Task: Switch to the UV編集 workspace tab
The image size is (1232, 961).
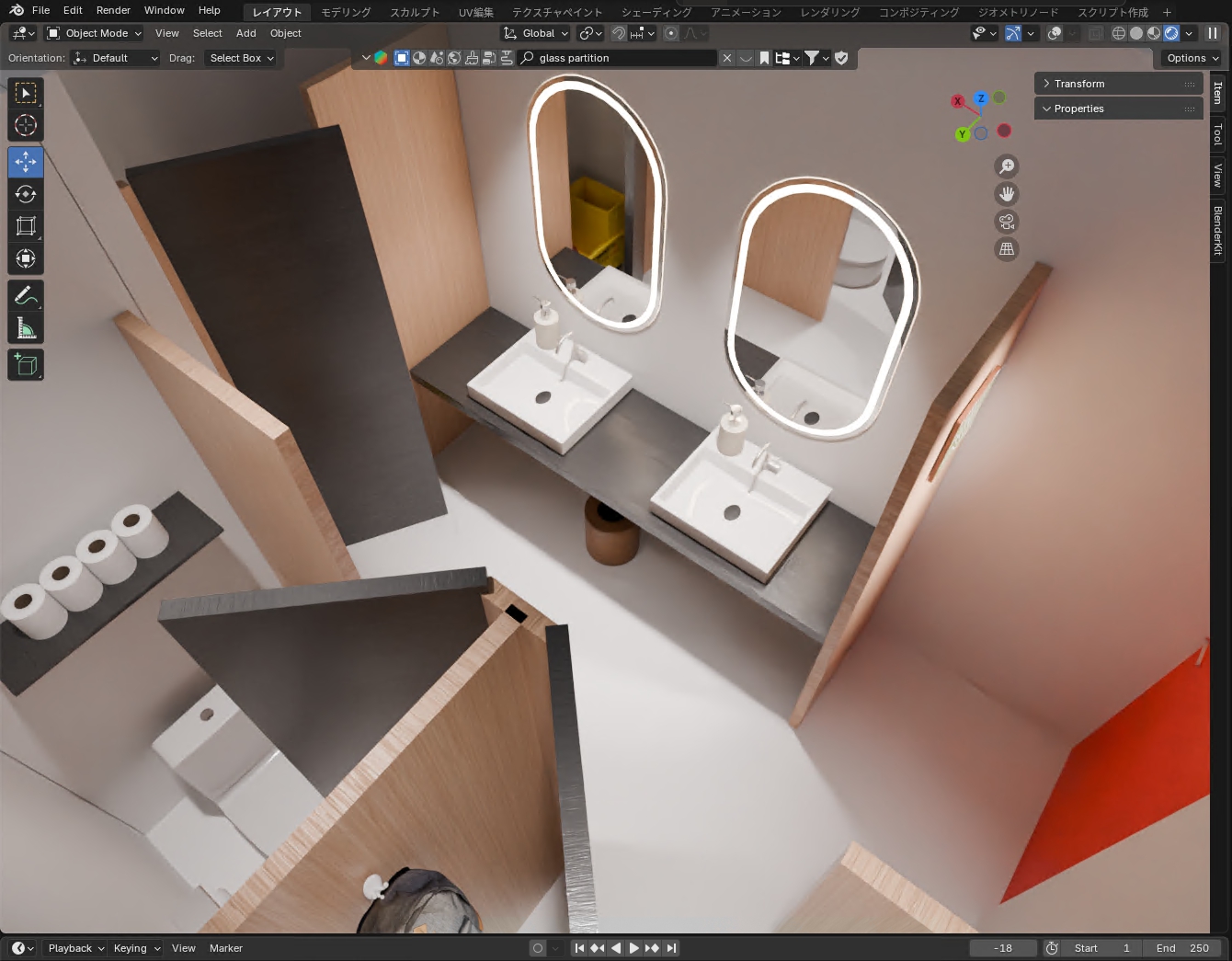Action: (476, 12)
